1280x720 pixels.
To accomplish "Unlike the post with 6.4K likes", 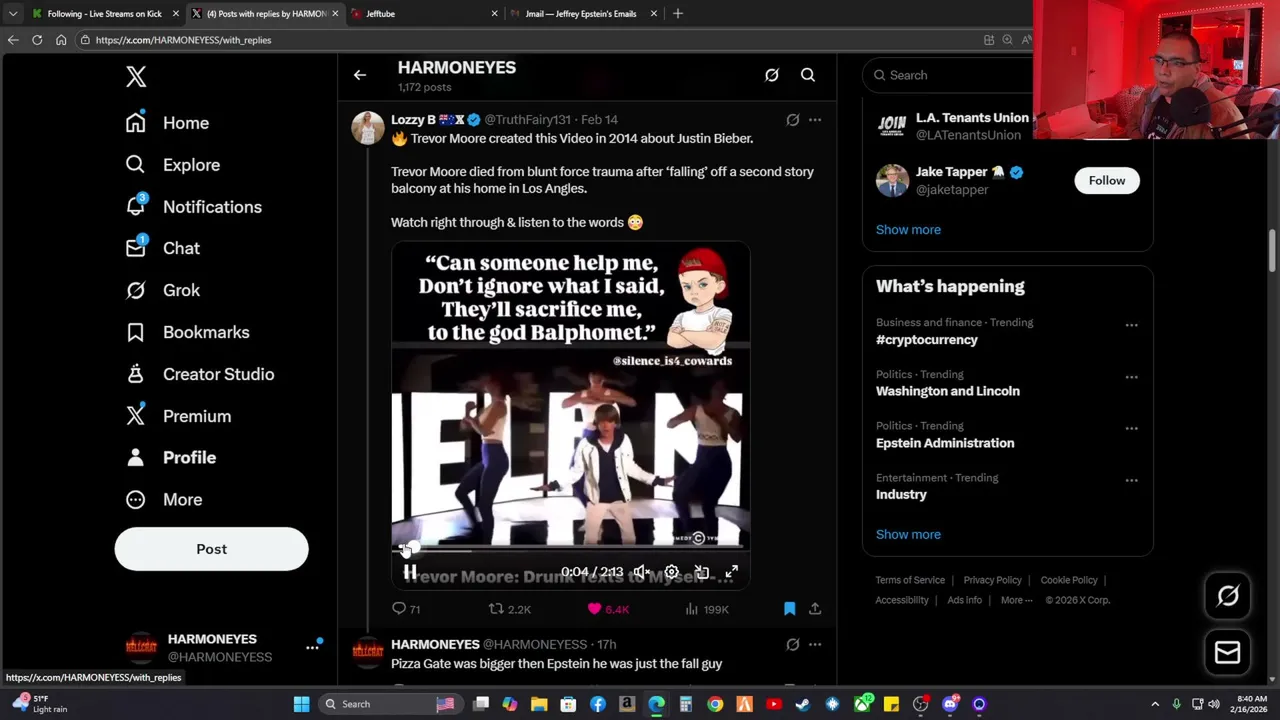I will pos(609,609).
